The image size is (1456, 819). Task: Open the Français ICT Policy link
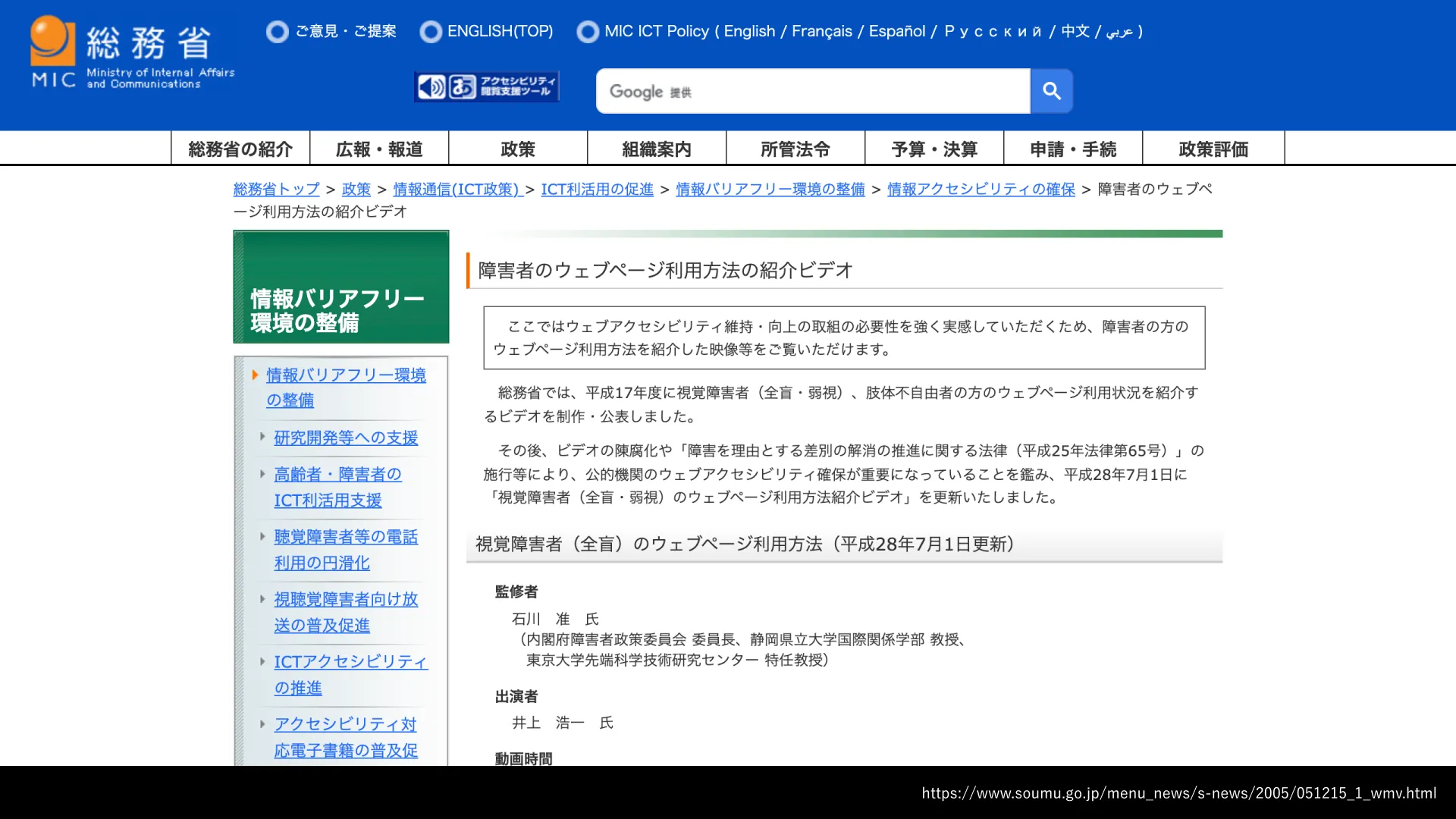click(x=821, y=32)
